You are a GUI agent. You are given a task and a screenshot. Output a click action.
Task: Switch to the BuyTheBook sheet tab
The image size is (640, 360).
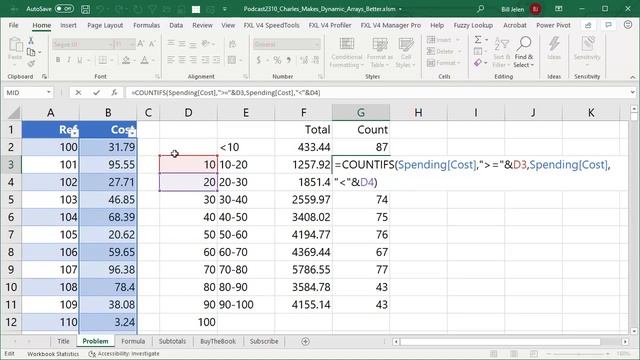tap(218, 341)
